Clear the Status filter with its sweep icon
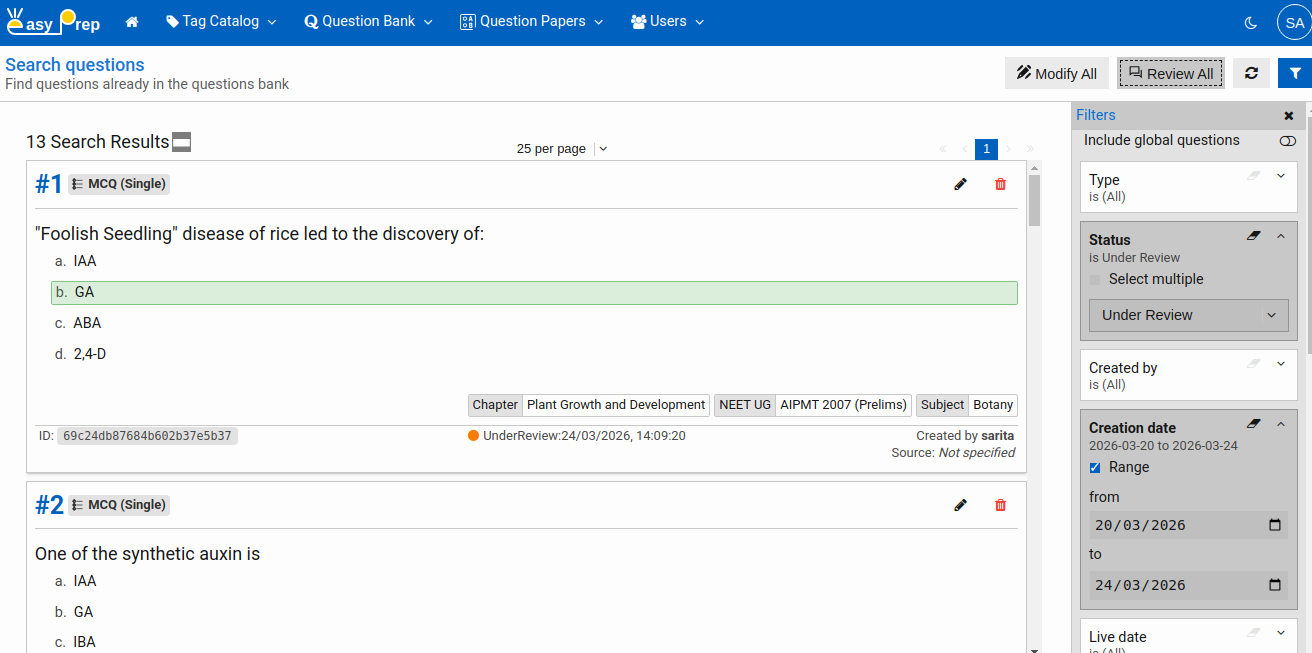The width and height of the screenshot is (1312, 653). tap(1253, 236)
